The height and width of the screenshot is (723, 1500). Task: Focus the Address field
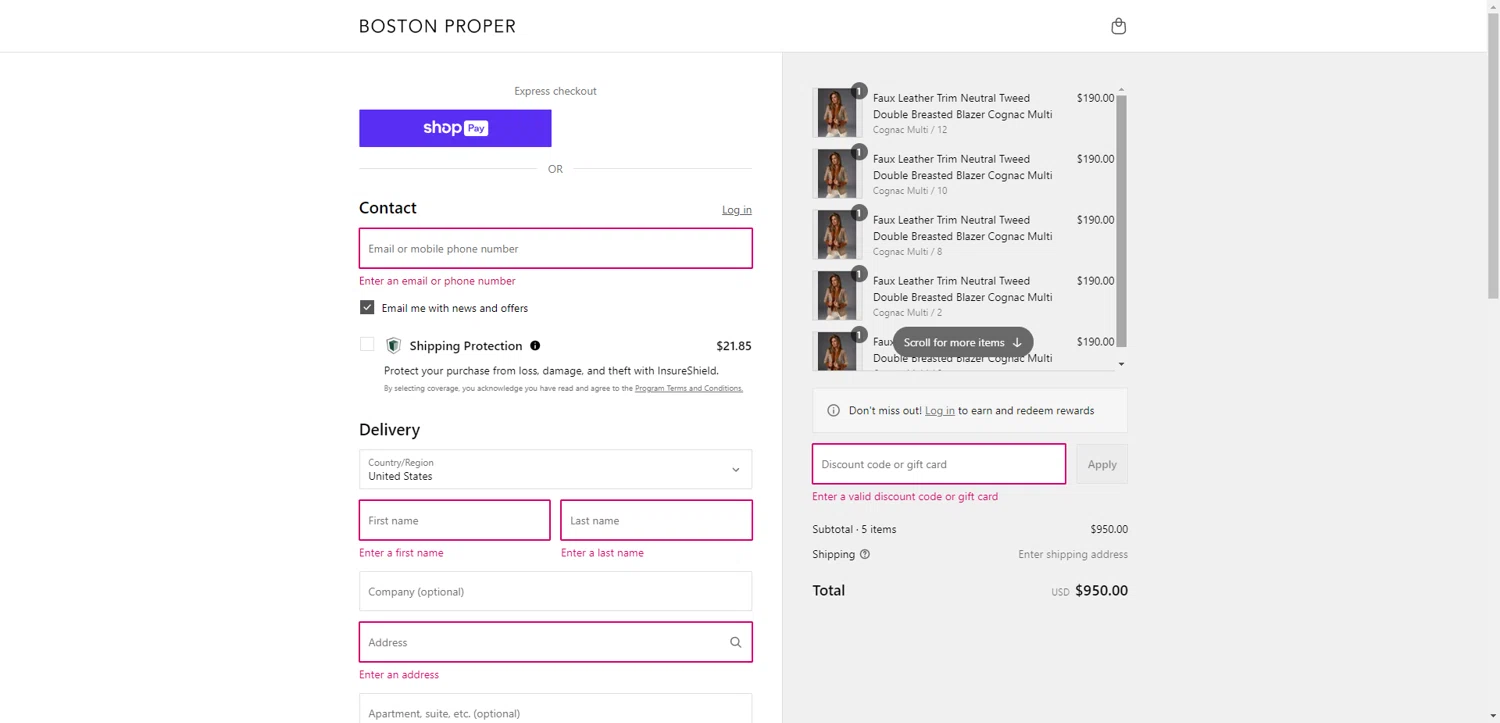point(555,642)
